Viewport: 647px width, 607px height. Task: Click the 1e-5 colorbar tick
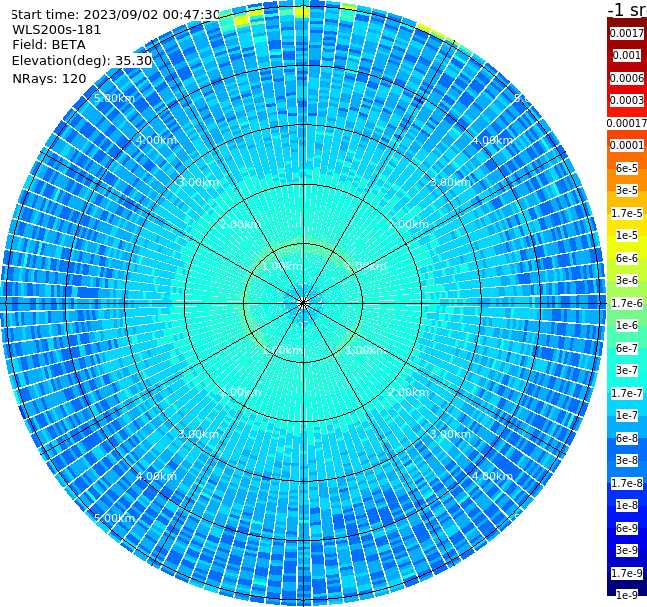pyautogui.click(x=627, y=235)
